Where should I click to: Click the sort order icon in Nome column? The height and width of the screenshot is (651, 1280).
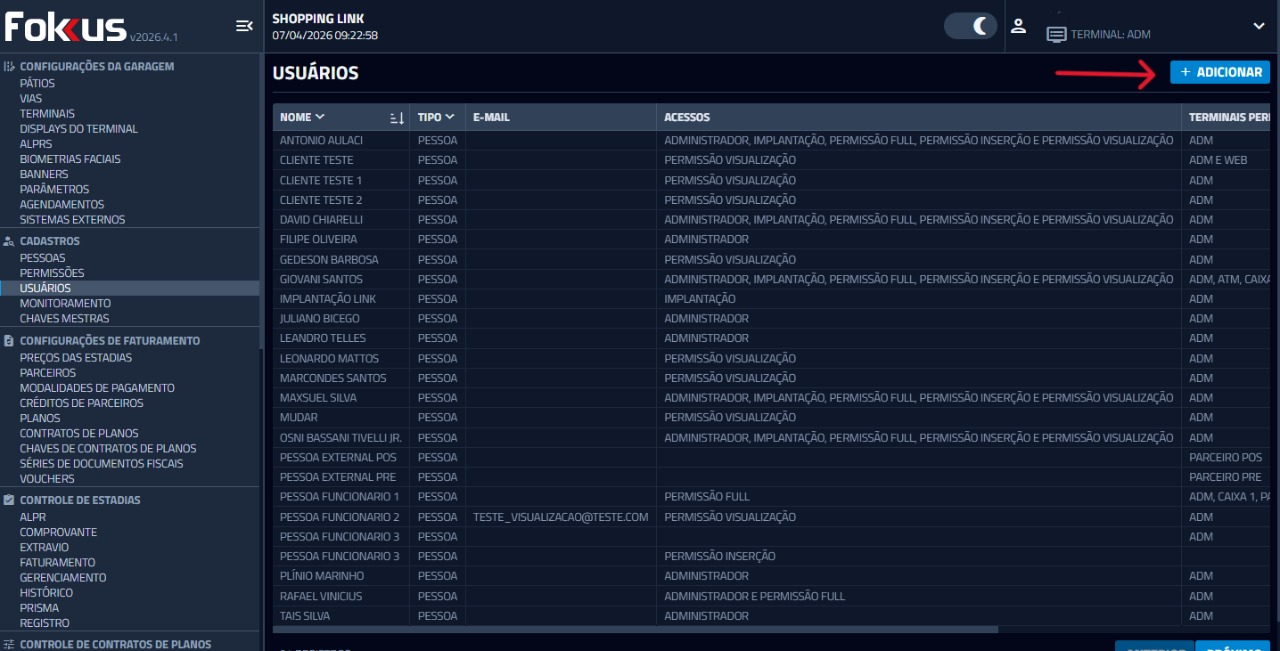[397, 118]
